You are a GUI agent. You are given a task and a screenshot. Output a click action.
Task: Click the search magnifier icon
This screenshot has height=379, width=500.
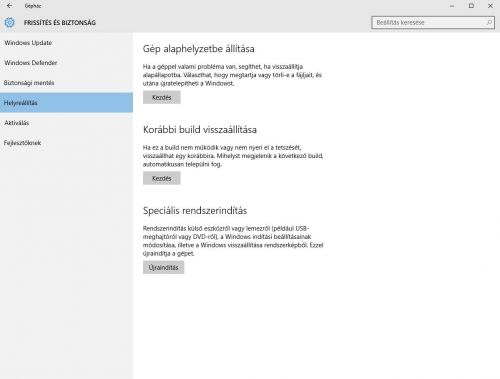tap(489, 23)
